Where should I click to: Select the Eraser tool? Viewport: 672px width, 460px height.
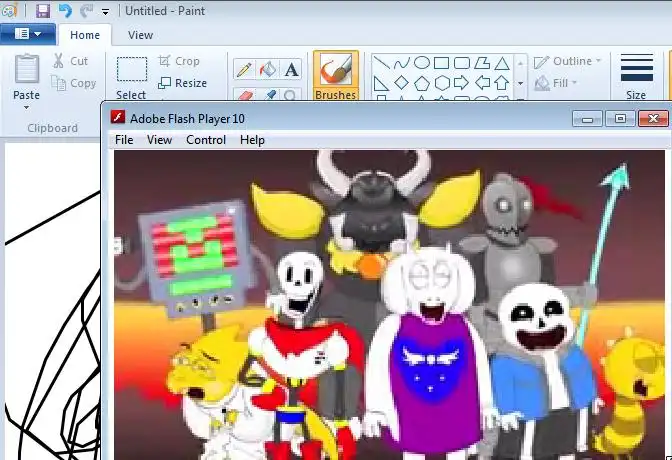click(244, 95)
